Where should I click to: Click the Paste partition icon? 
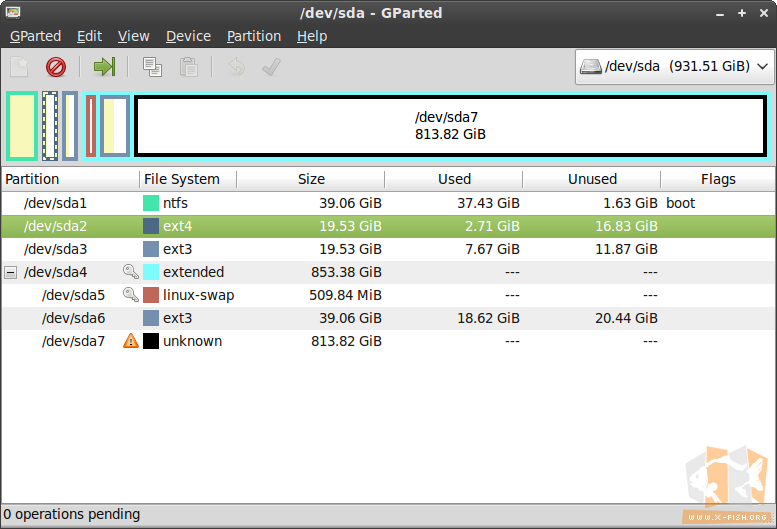tap(189, 67)
